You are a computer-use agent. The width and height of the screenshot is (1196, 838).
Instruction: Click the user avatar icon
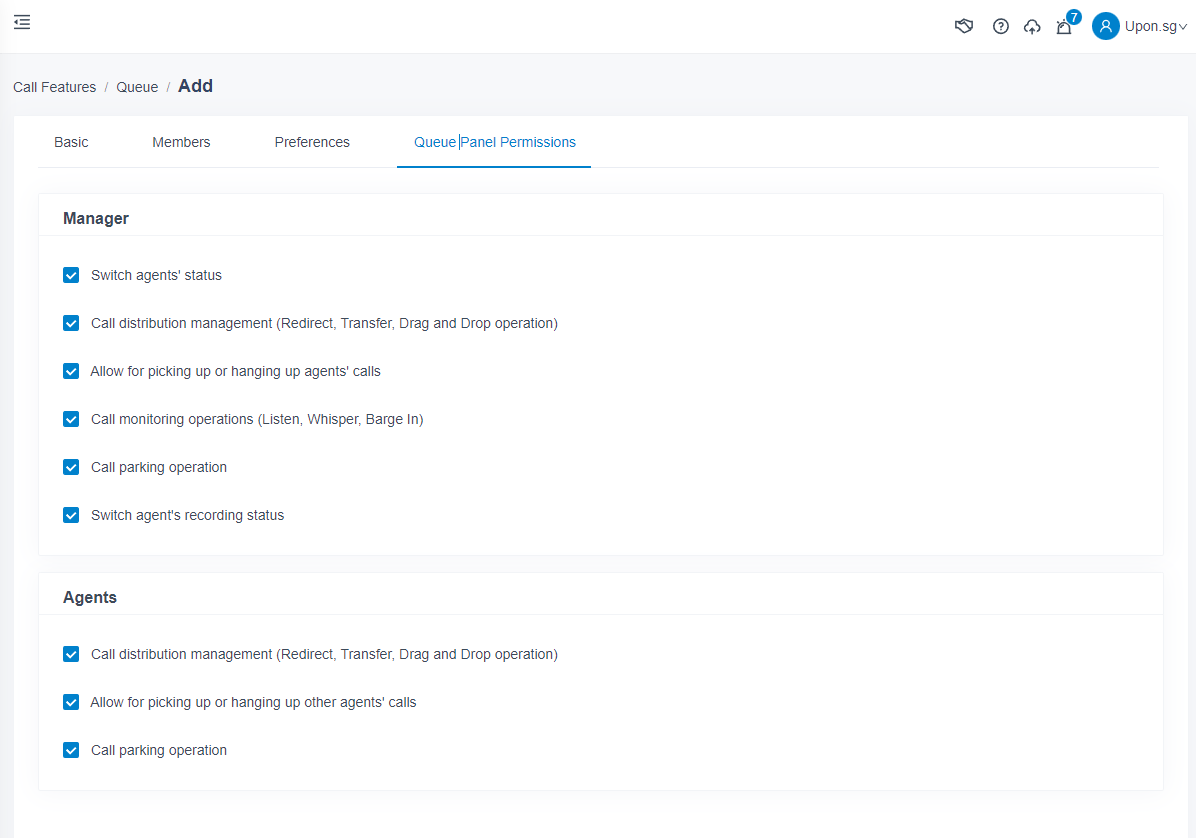pyautogui.click(x=1105, y=26)
